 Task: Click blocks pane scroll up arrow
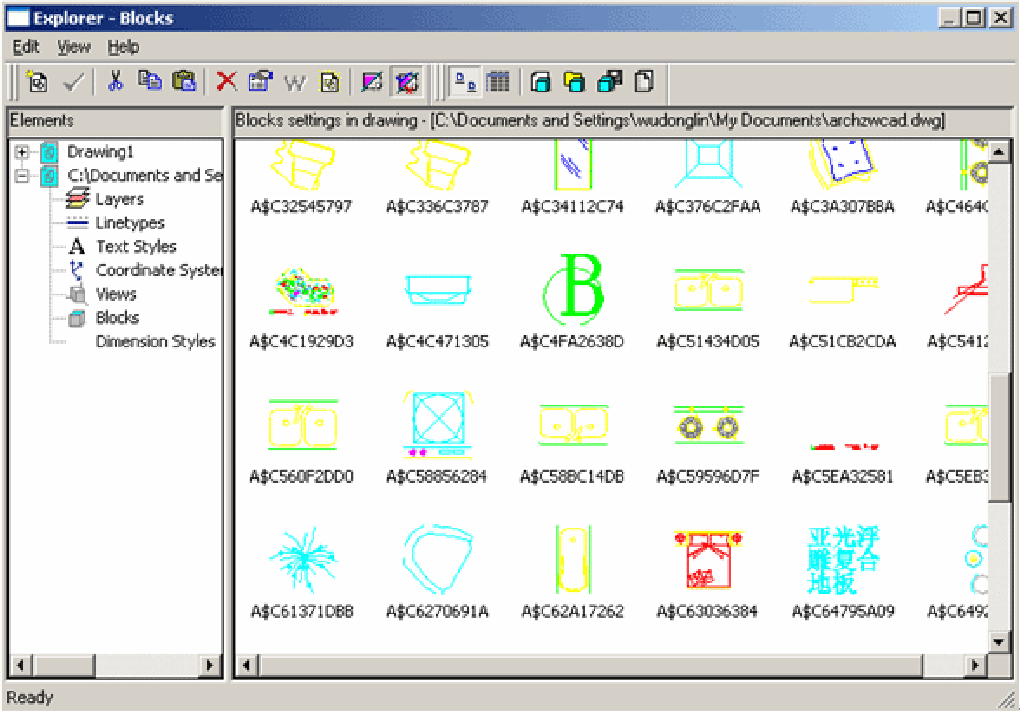click(x=999, y=154)
